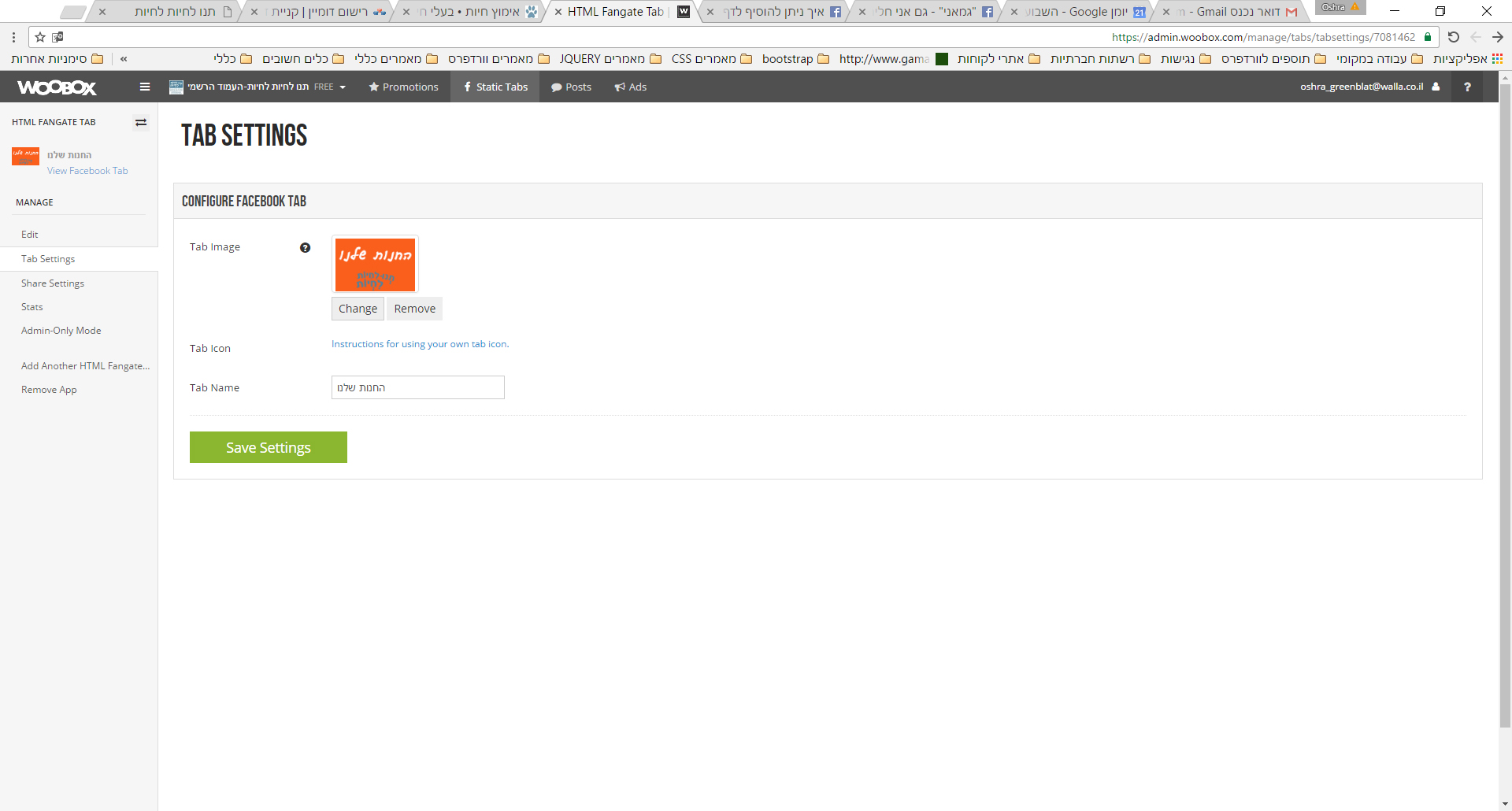
Task: Open the user account icon in header
Action: [x=1436, y=87]
